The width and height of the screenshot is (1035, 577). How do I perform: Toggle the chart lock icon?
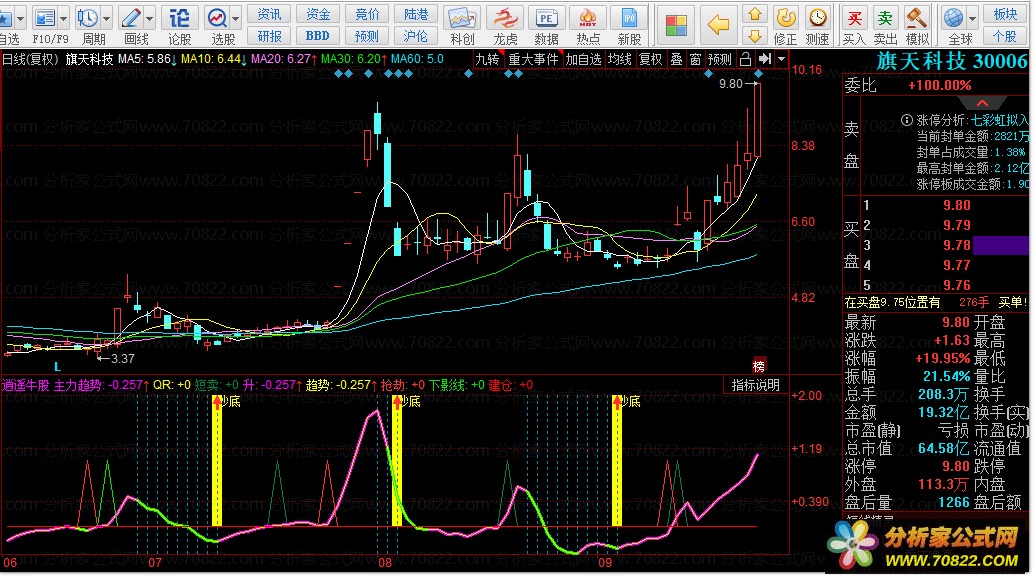745,59
